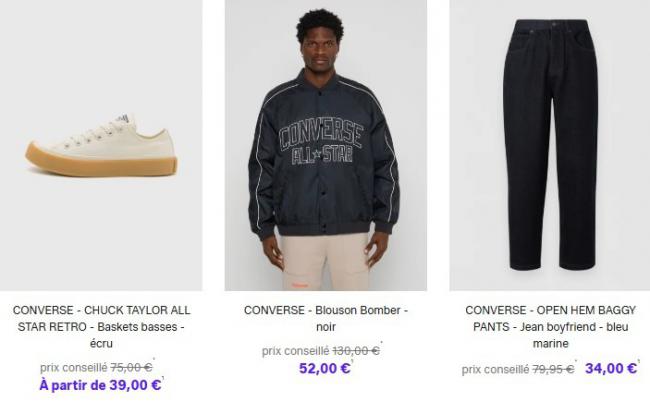Select the 34,00 € sale price
Viewport: 650px width, 414px height.
tap(611, 368)
